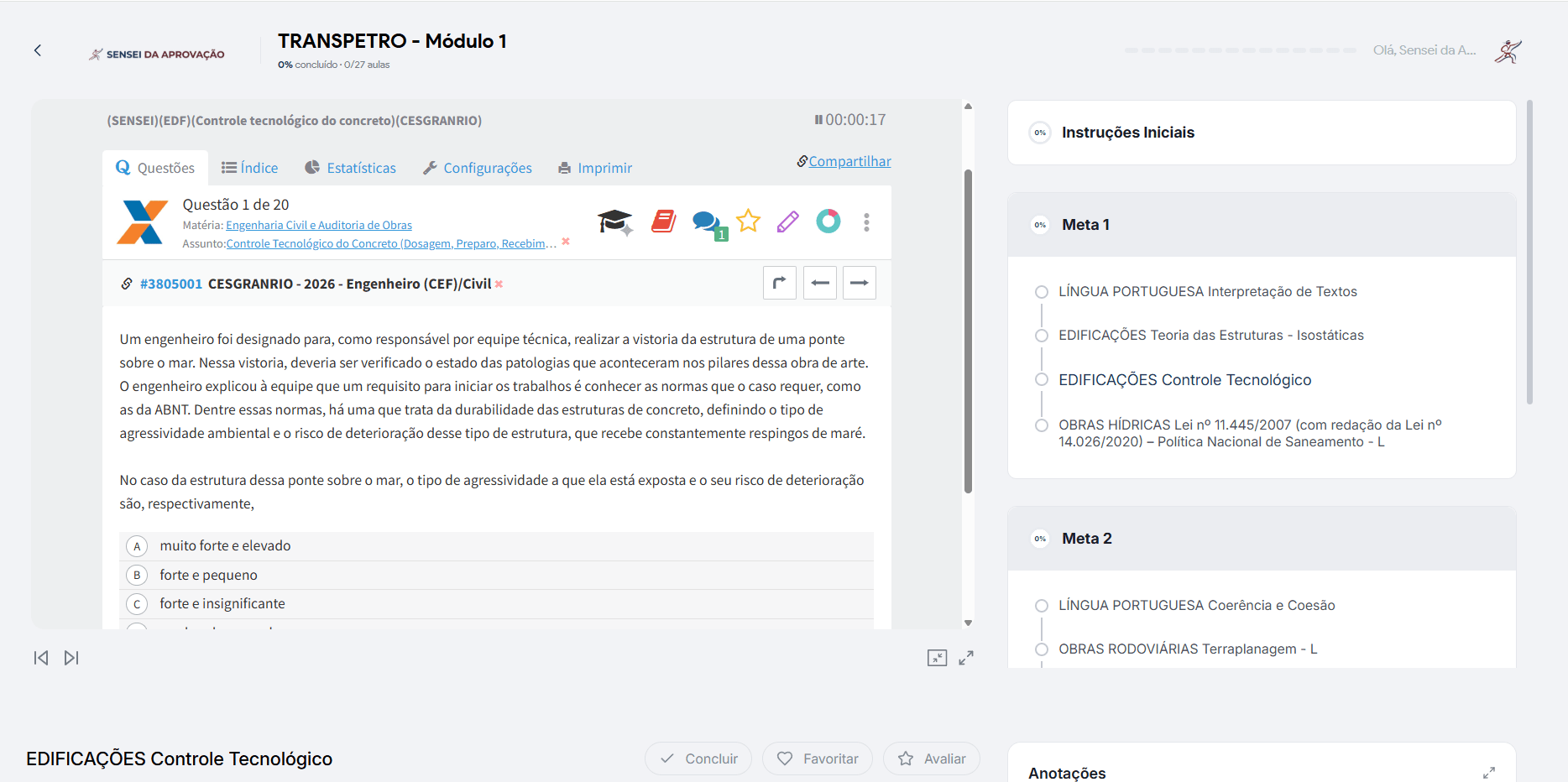The width and height of the screenshot is (1568, 782).
Task: Mark EDIFICAÇÕES Teoria das Estruturas circle
Action: click(1042, 336)
